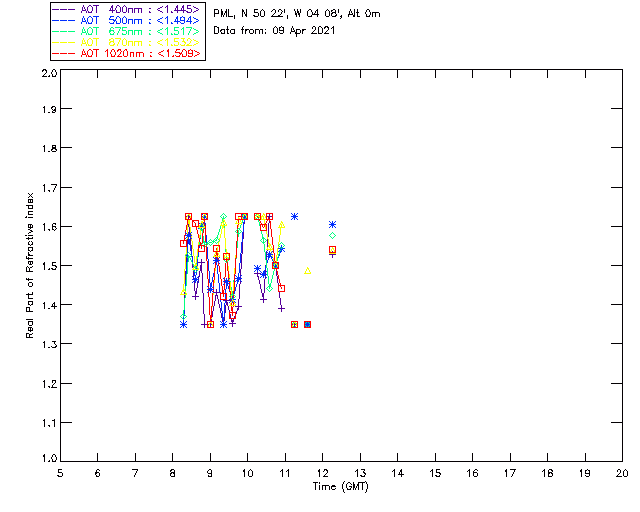The width and height of the screenshot is (640, 512).
Task: Click the y-axis tick label 1.0
Action: coord(49,458)
